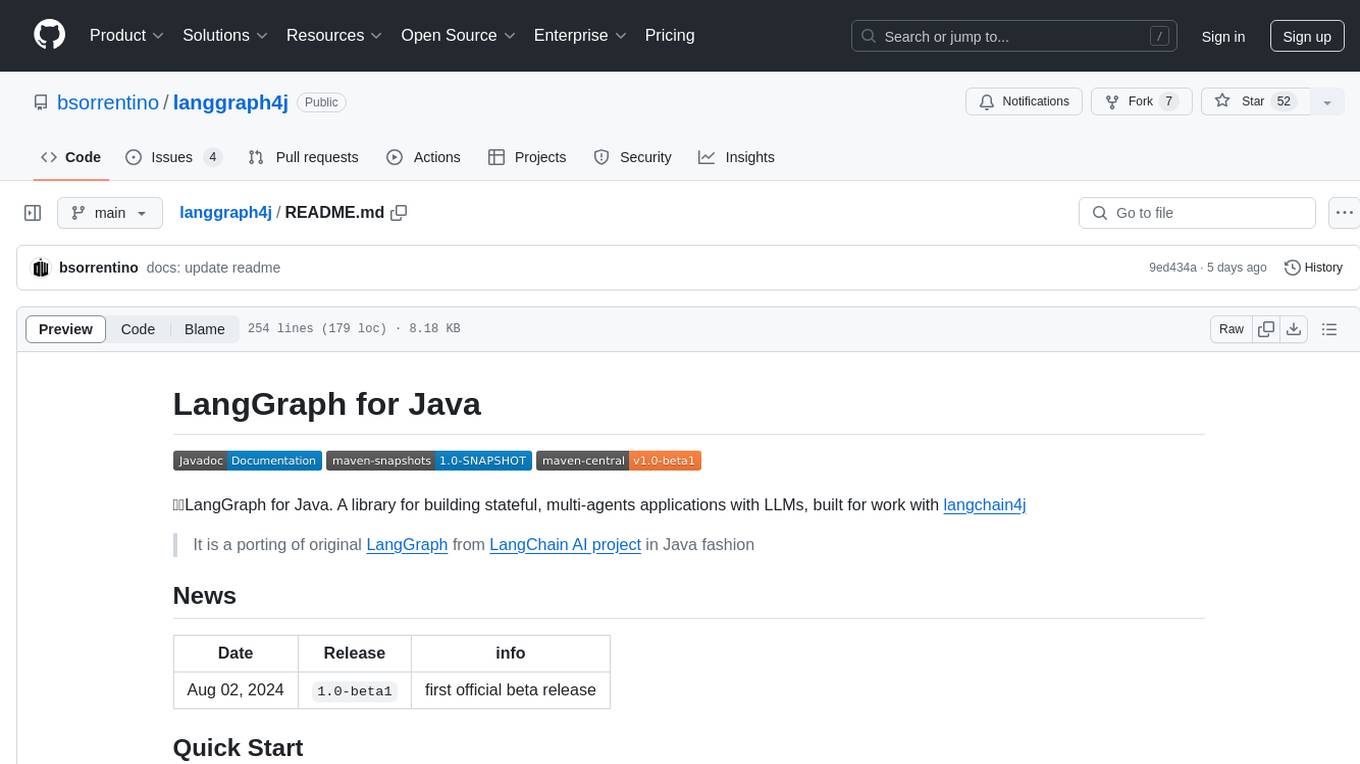Open the Insights tab
The width and height of the screenshot is (1360, 764).
click(x=736, y=157)
